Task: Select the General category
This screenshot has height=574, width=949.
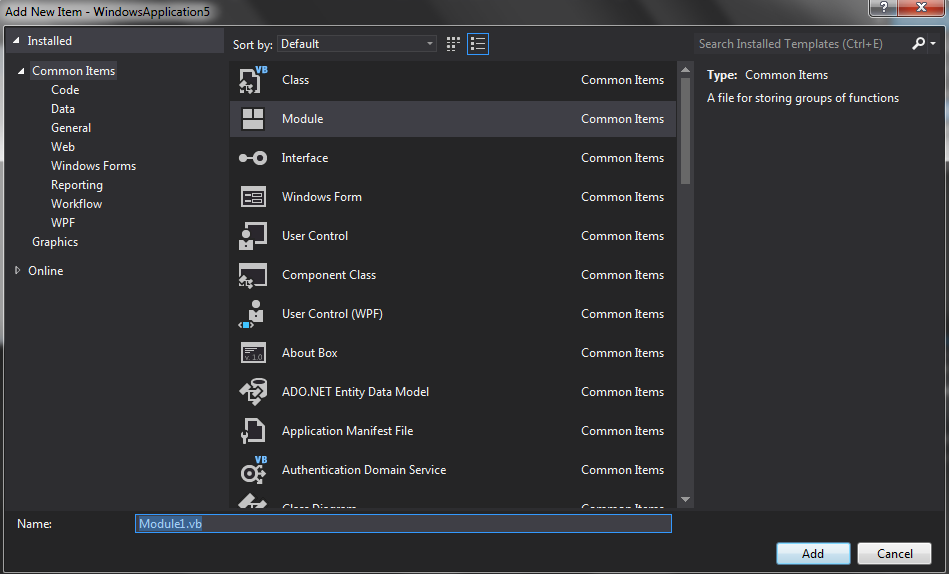Action: (71, 128)
